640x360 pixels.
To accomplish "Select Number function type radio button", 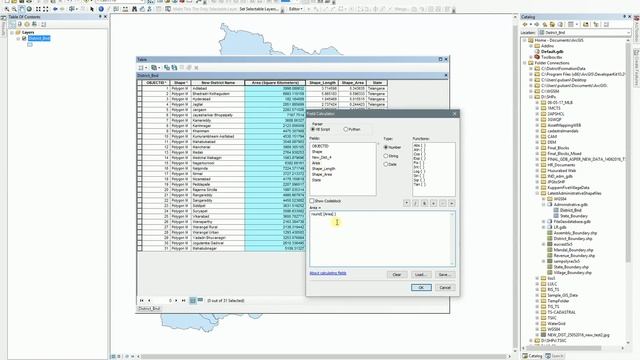I will [386, 147].
